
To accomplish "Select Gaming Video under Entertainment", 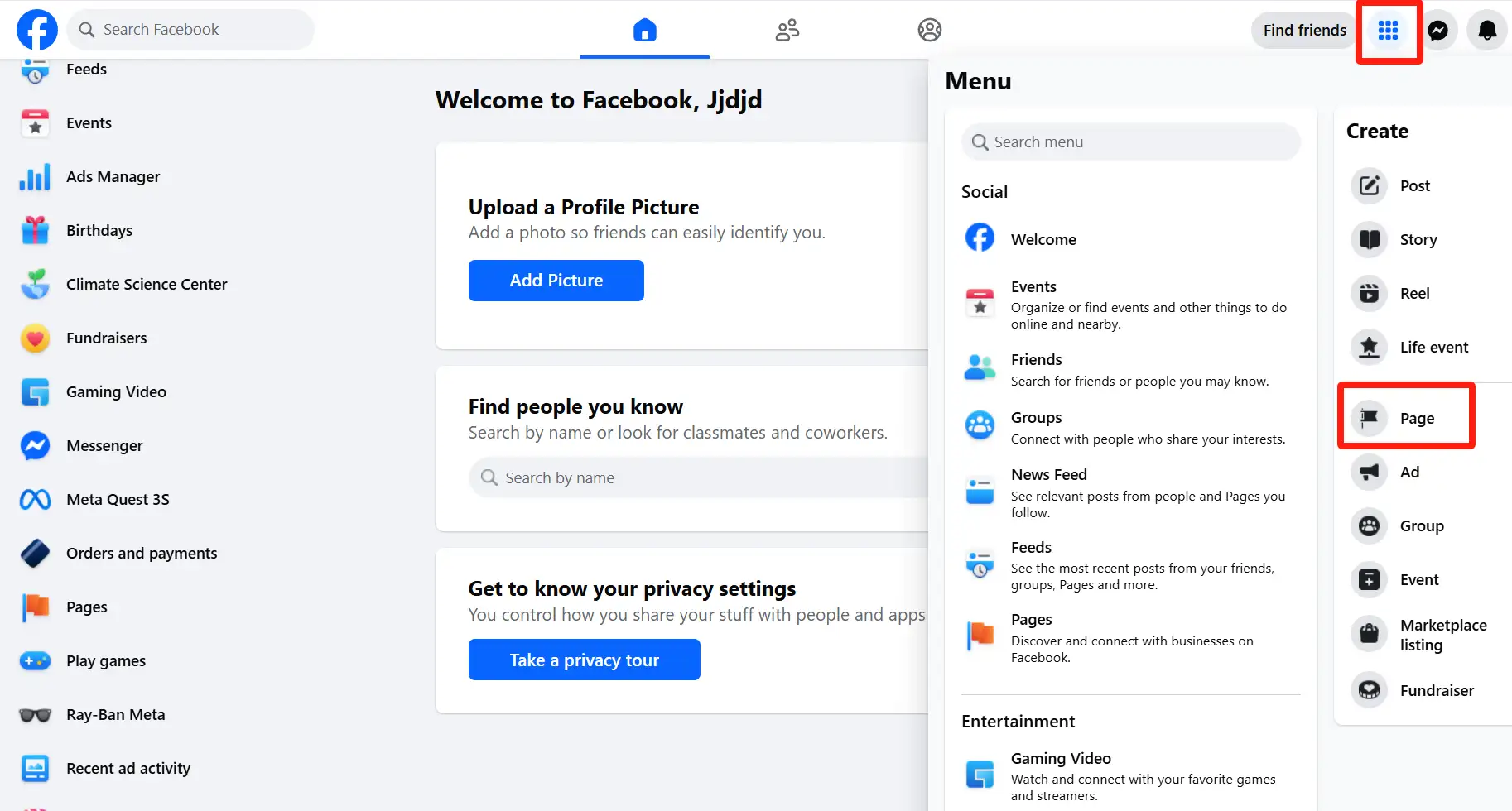I will 1130,776.
